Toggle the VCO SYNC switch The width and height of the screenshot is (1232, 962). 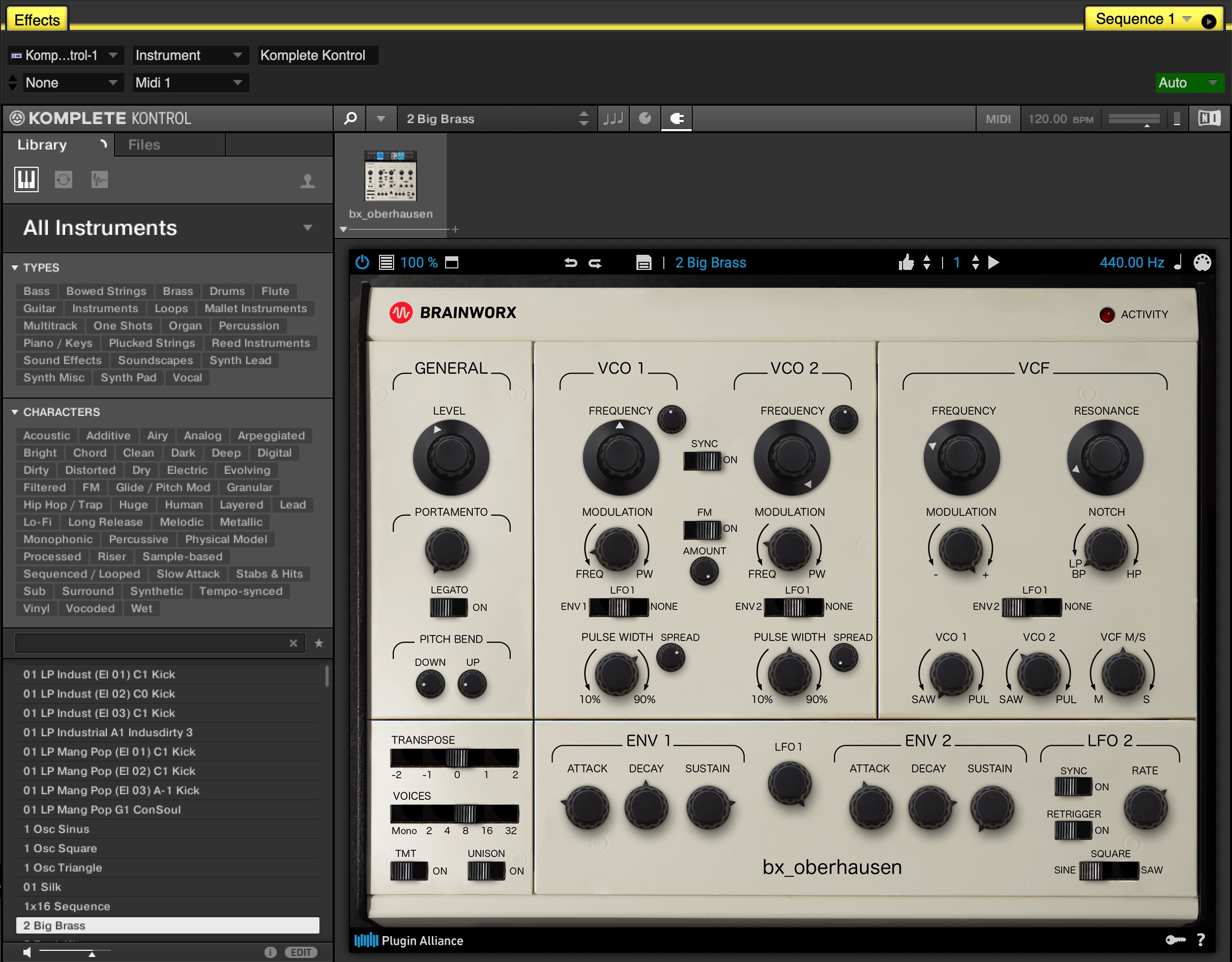pos(702,461)
